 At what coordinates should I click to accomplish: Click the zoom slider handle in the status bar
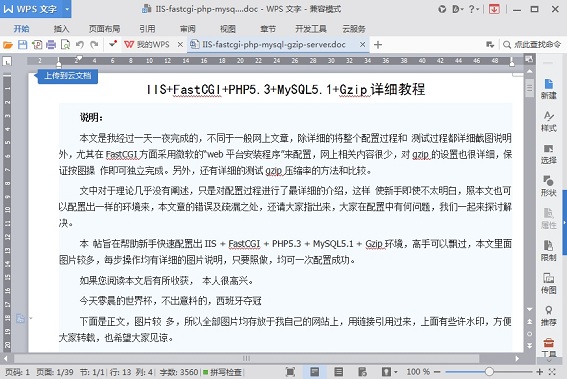click(489, 372)
